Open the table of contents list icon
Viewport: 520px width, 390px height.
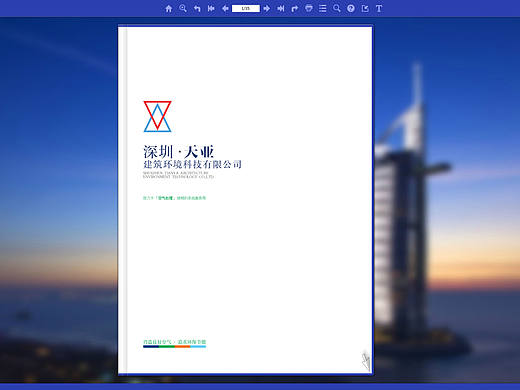pyautogui.click(x=323, y=9)
